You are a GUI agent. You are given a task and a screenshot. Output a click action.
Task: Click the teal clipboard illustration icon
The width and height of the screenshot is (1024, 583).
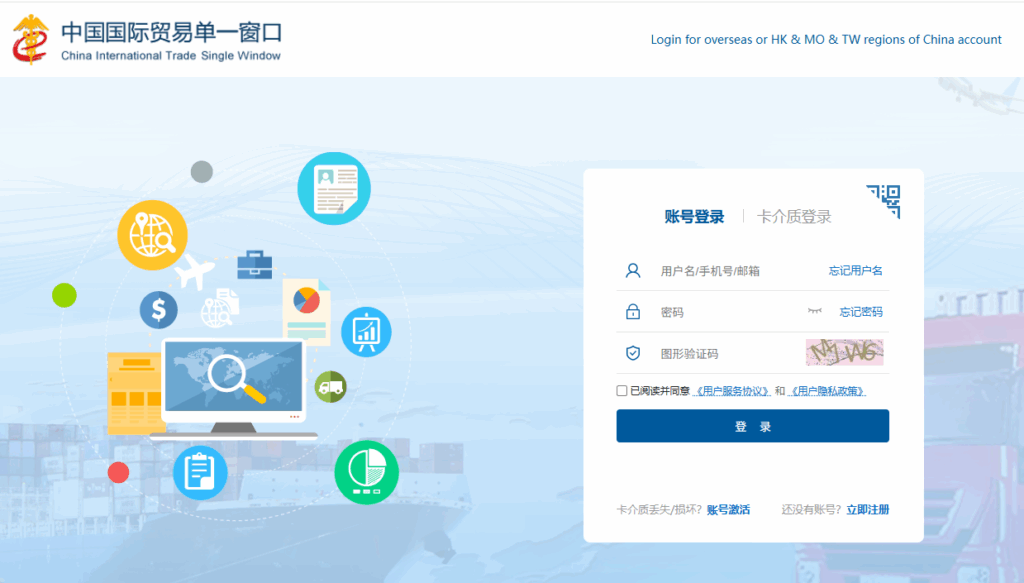pos(200,471)
